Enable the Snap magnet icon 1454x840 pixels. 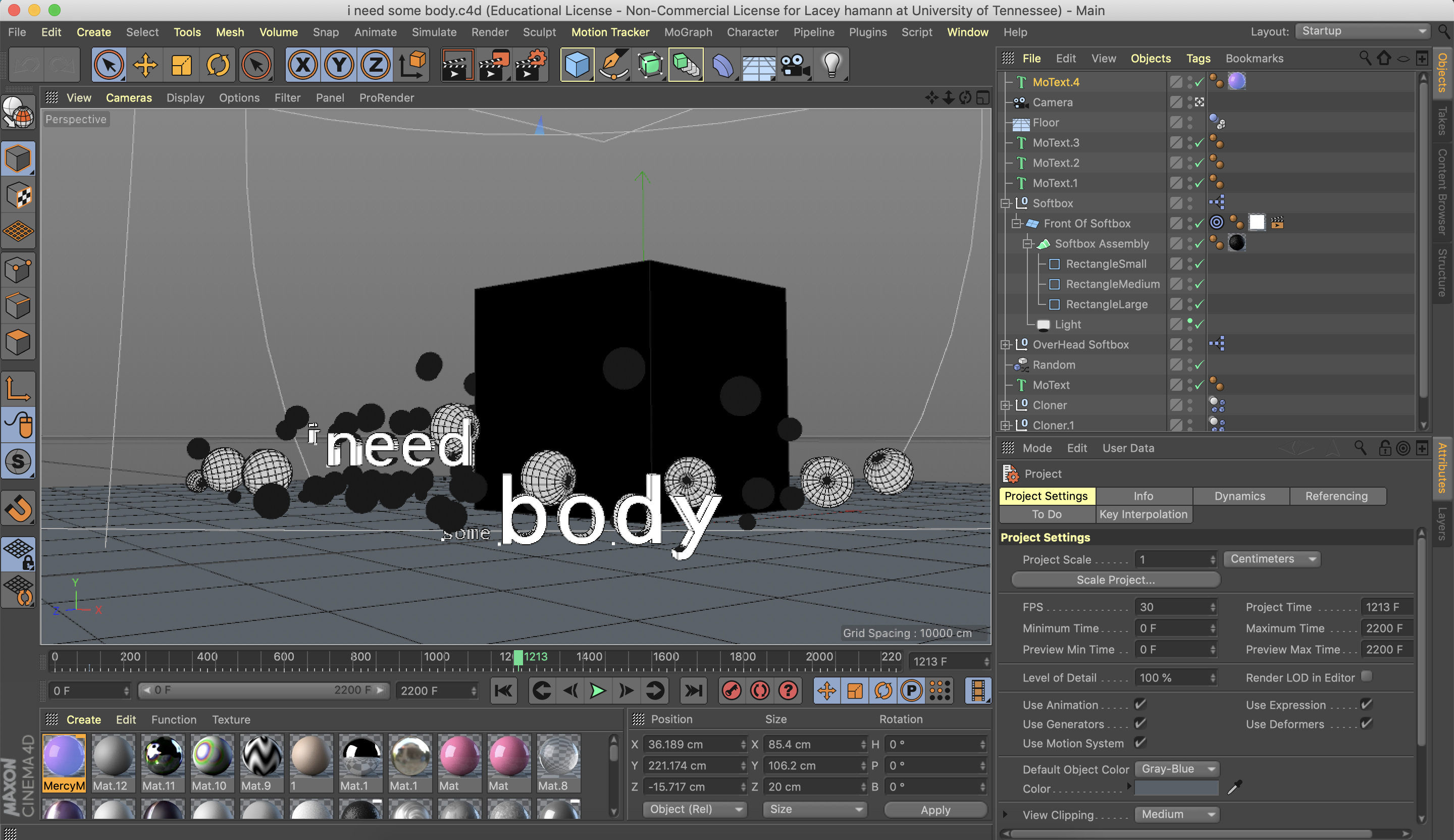(x=18, y=509)
